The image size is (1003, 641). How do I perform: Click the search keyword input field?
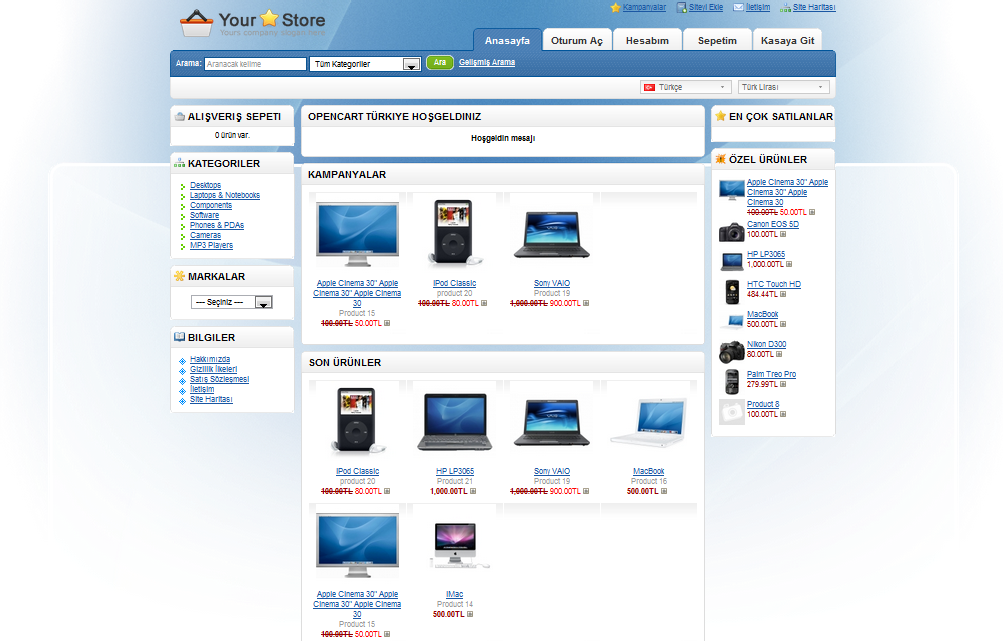pyautogui.click(x=255, y=64)
